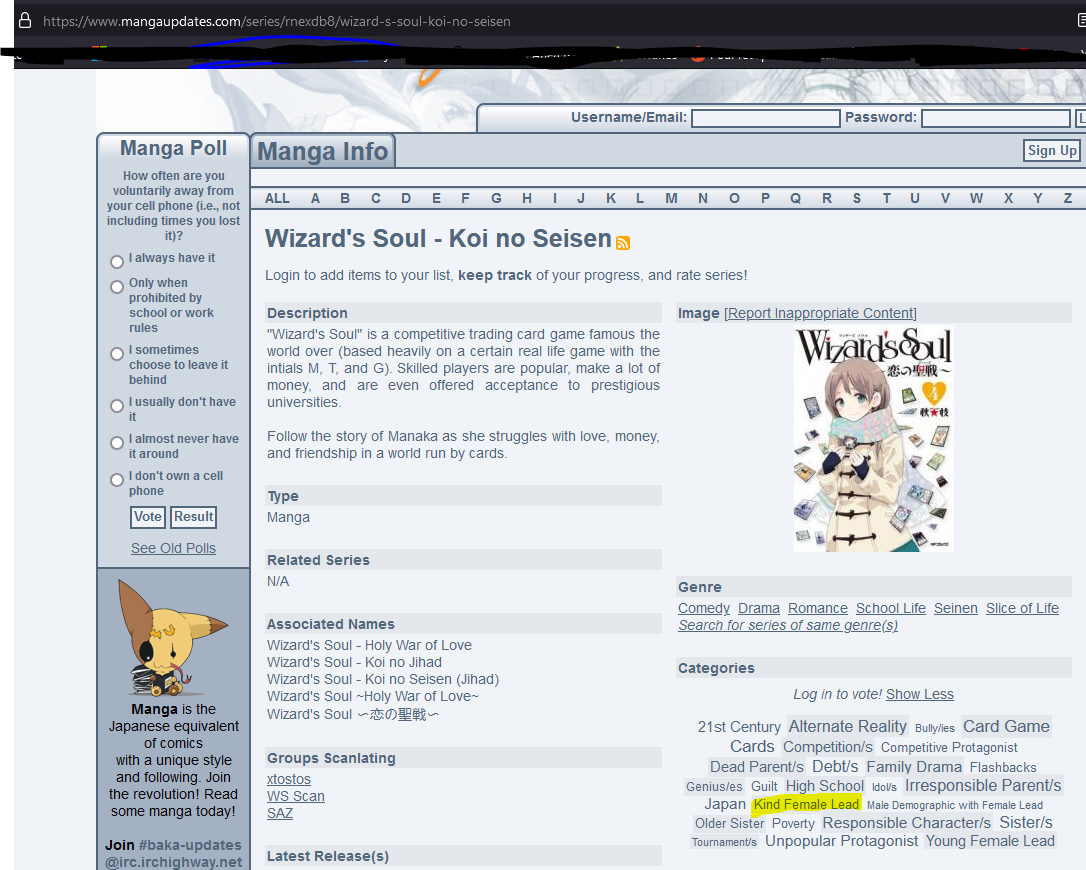Viewport: 1086px width, 870px height.
Task: Select "I usually don't have it" option
Action: (117, 406)
